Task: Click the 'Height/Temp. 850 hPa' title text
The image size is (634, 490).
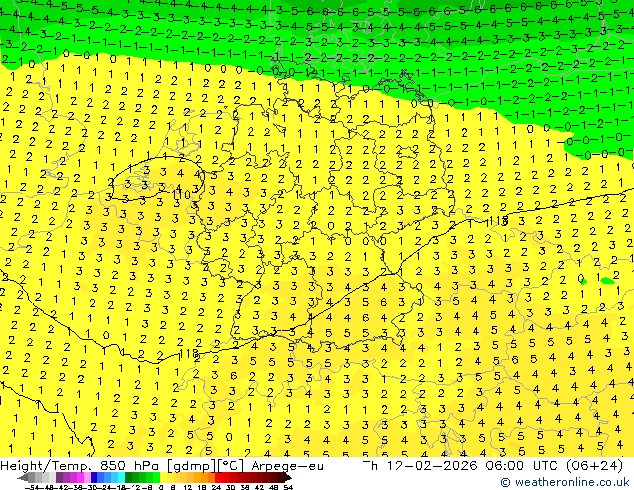Action: (x=82, y=466)
